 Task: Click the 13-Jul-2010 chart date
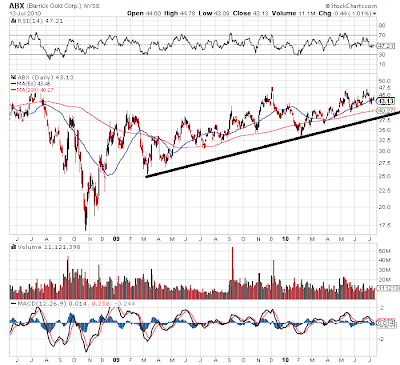coord(25,13)
